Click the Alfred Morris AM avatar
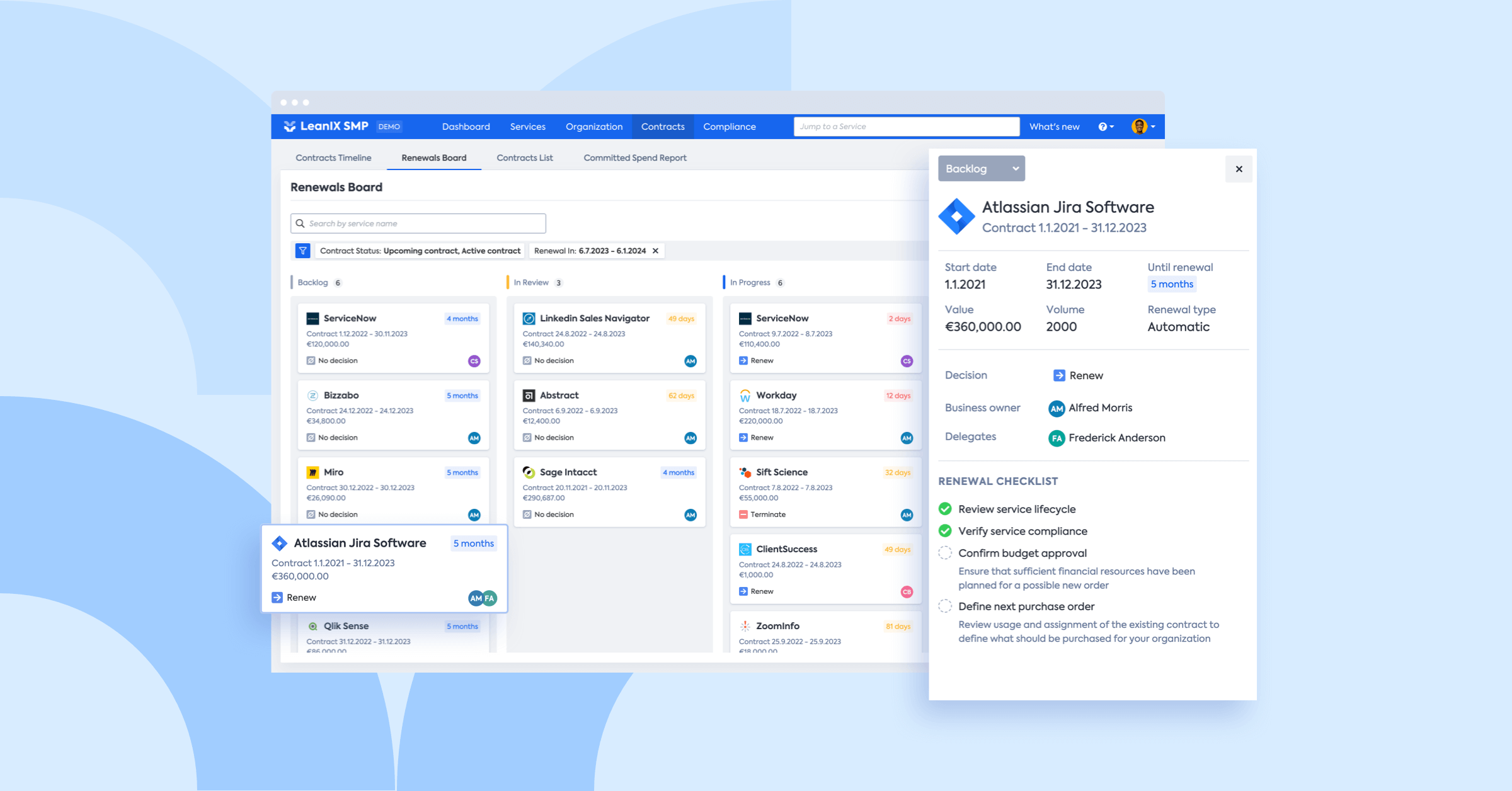Viewport: 1512px width, 791px height. click(x=1057, y=408)
